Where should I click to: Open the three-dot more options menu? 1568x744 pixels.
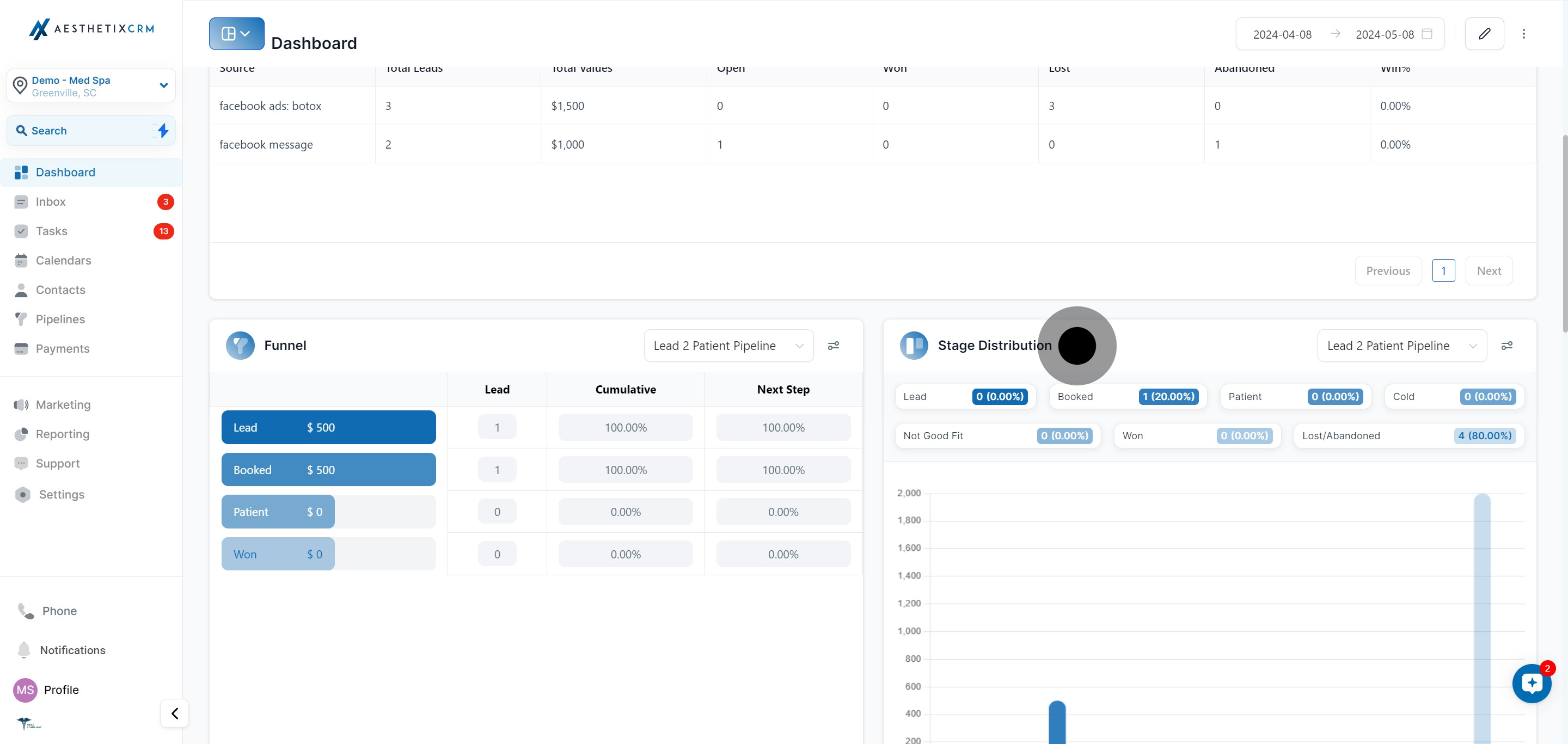tap(1523, 34)
